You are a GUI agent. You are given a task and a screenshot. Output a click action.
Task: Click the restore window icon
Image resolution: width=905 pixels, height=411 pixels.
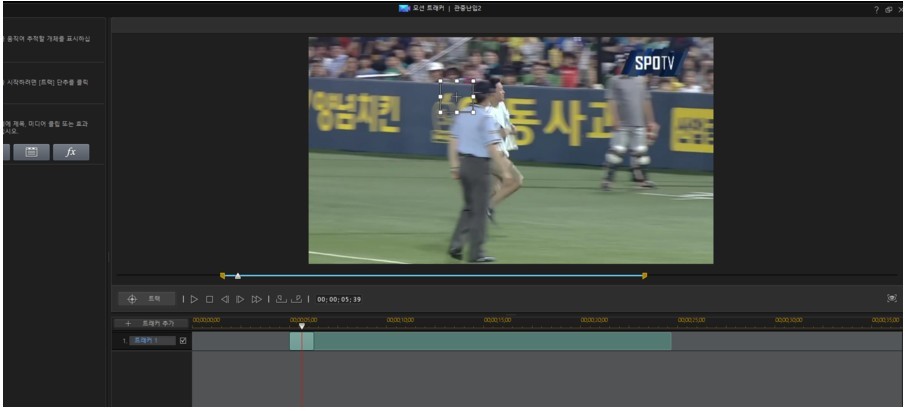click(888, 9)
